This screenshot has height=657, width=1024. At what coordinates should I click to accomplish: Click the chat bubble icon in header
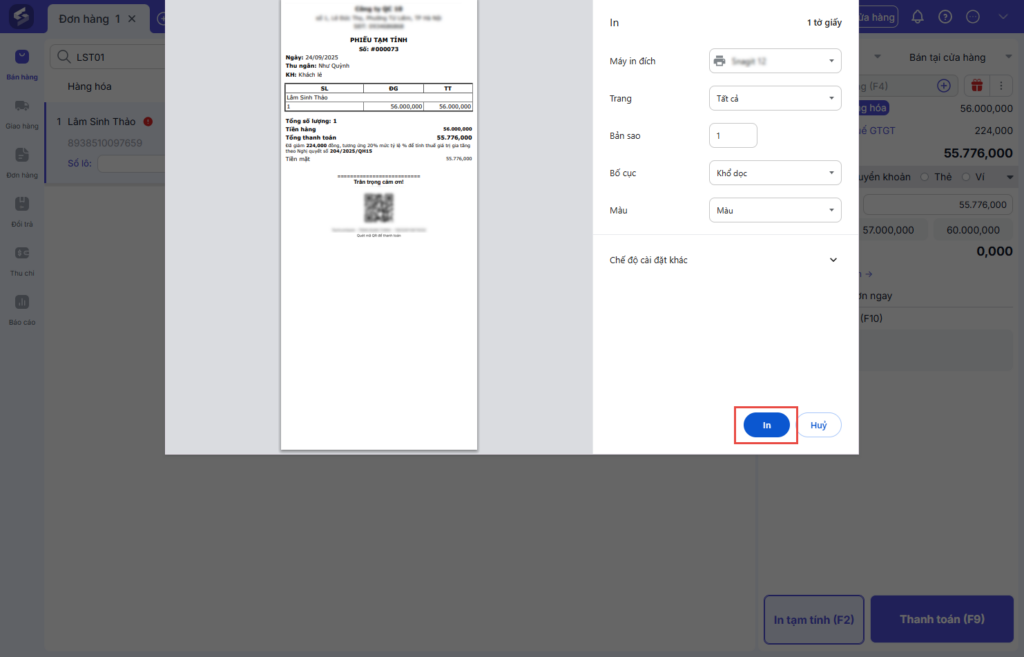(973, 17)
